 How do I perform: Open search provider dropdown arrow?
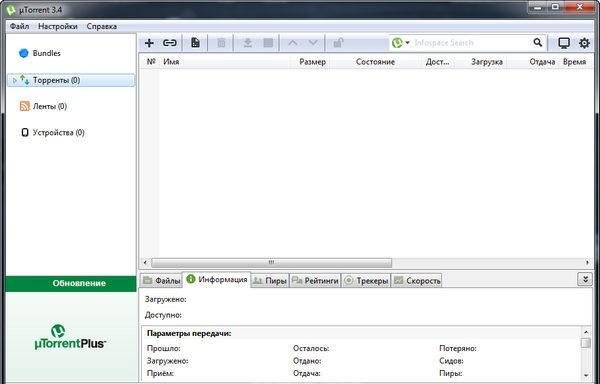coord(407,42)
